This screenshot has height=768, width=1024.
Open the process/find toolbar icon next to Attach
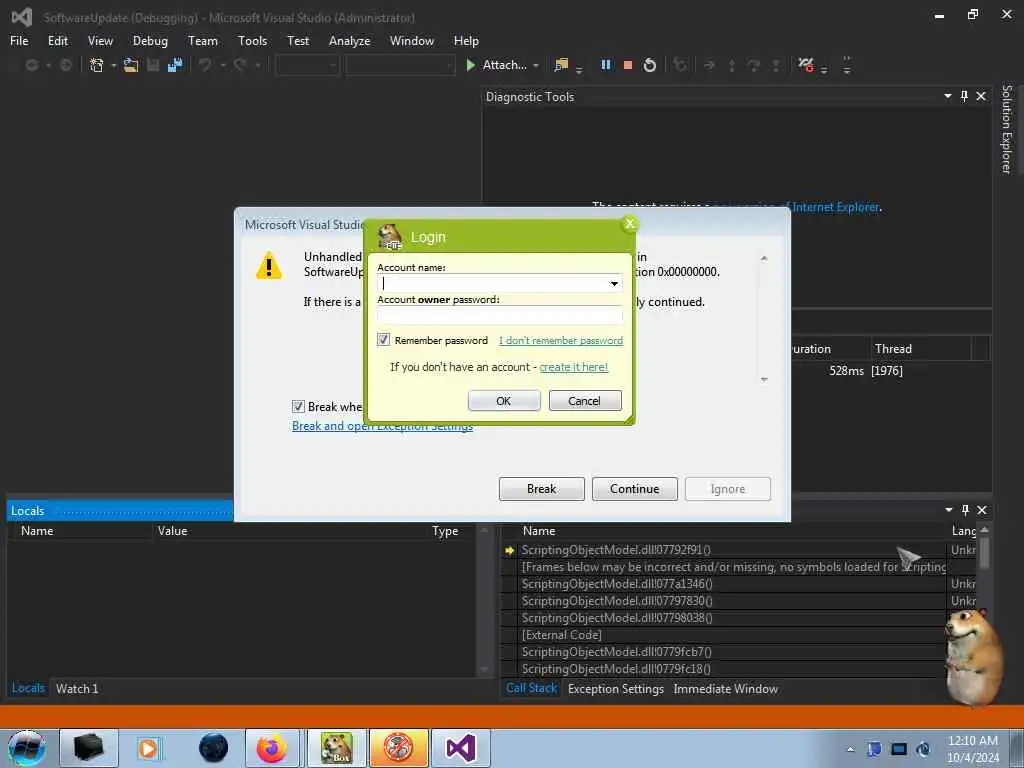click(x=561, y=65)
